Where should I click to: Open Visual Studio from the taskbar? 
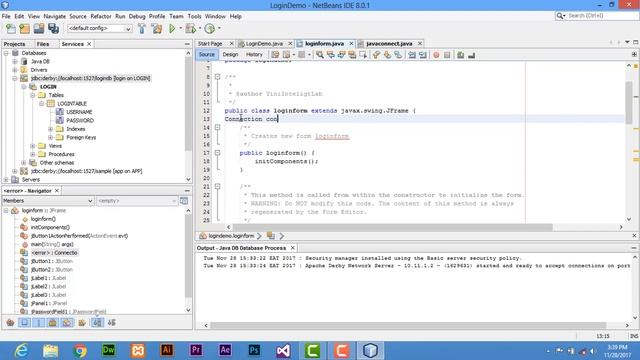283,350
